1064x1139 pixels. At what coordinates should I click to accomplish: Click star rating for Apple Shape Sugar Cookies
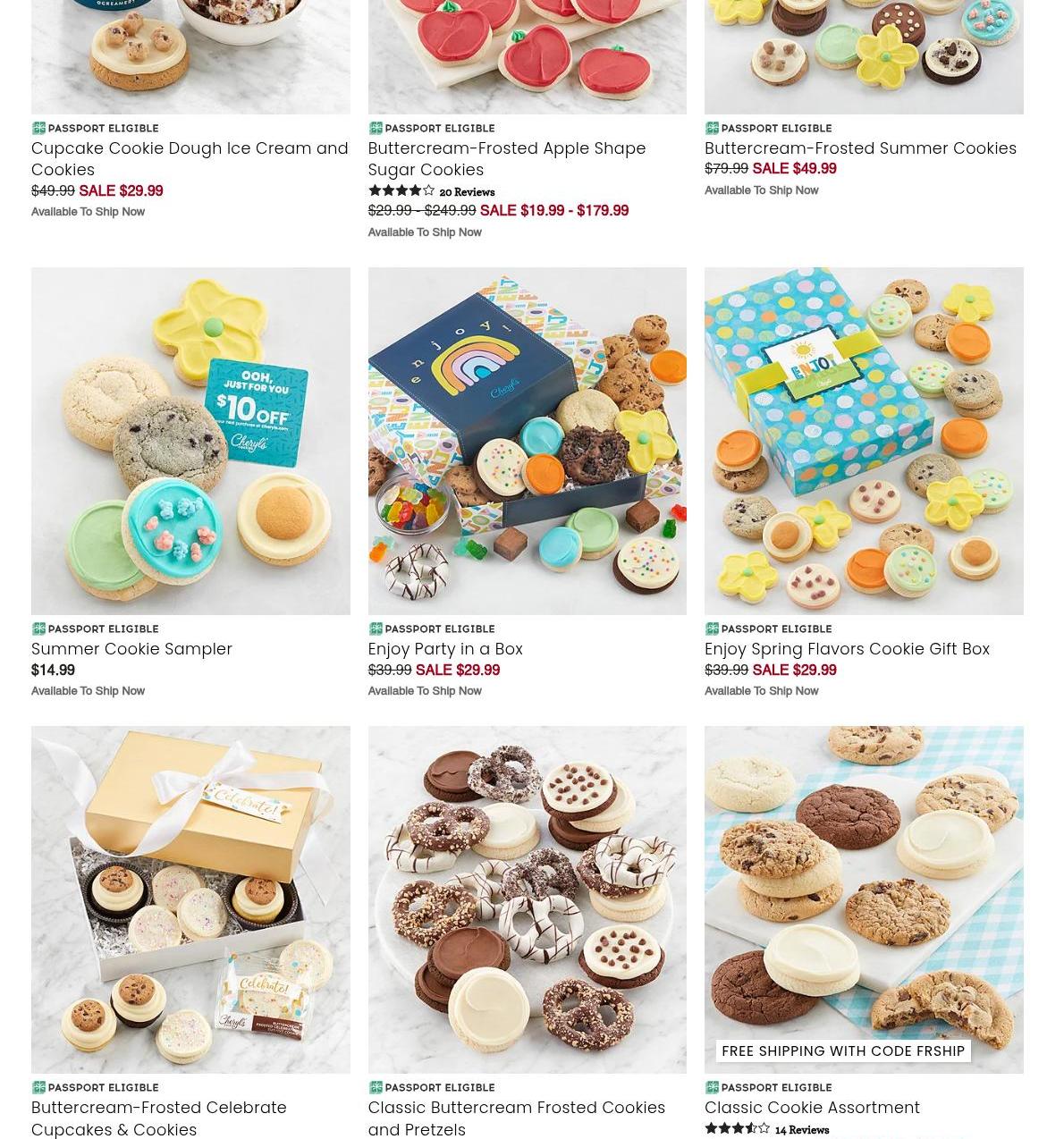click(x=401, y=190)
